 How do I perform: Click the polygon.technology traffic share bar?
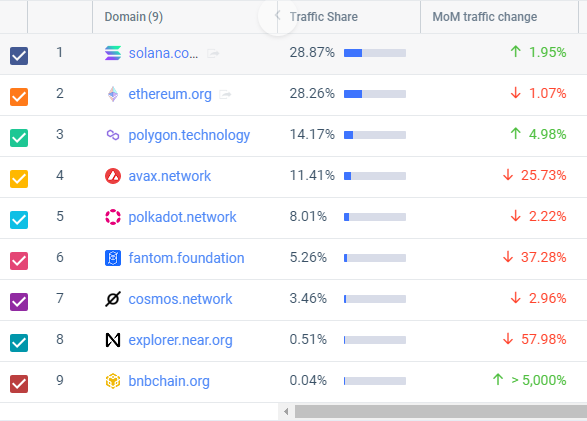[375, 135]
